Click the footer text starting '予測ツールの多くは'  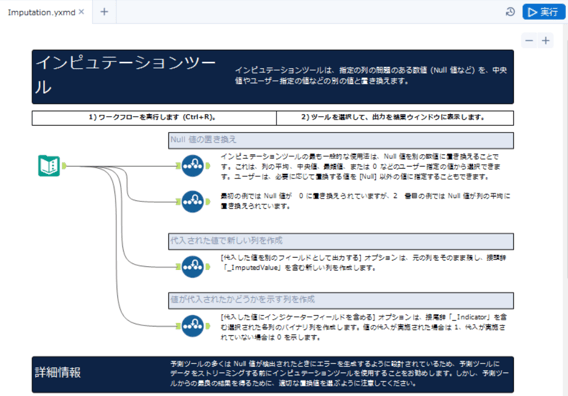pos(339,374)
